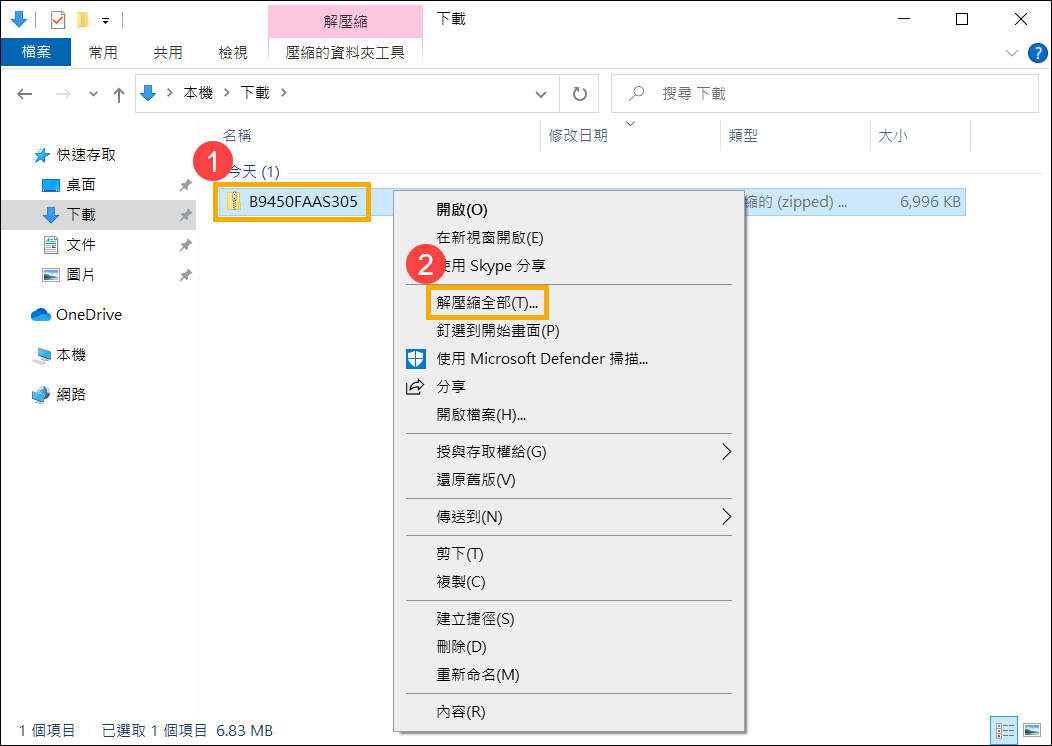Switch to the 檢視 ribbon tab
The width and height of the screenshot is (1052, 746).
pyautogui.click(x=231, y=53)
